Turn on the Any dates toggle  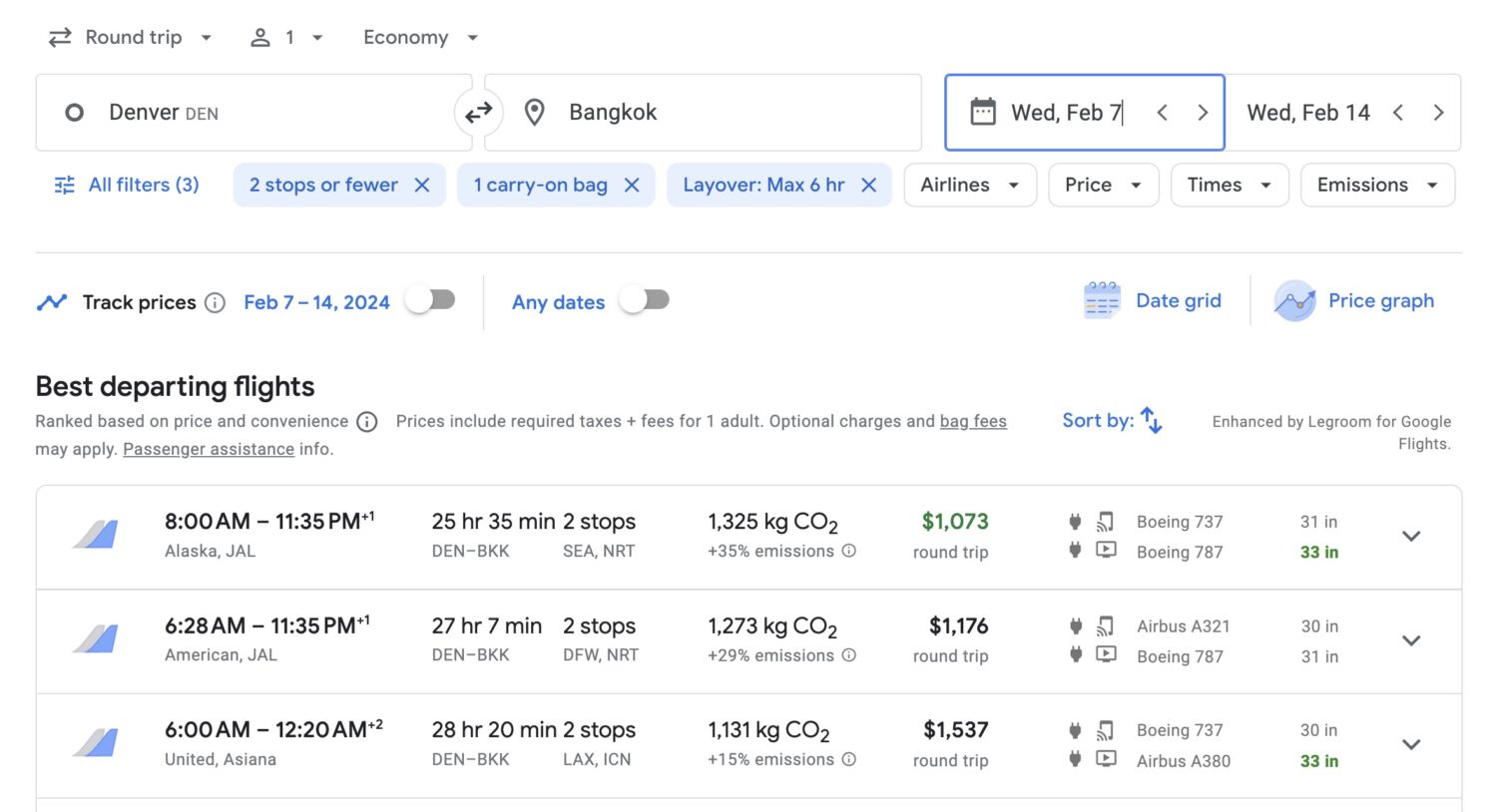(x=644, y=300)
